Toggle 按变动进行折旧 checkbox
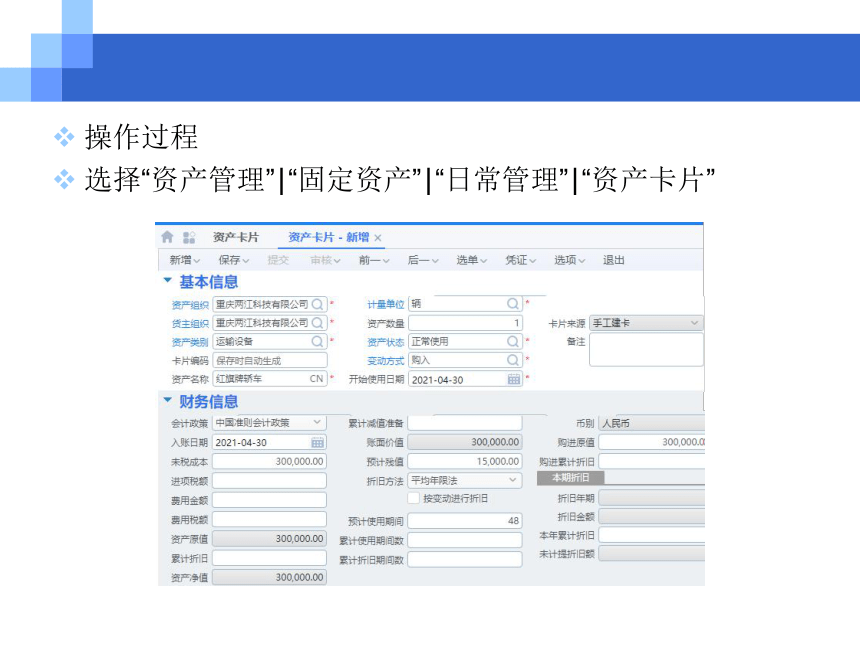Screen dimensions: 860x645 point(414,498)
